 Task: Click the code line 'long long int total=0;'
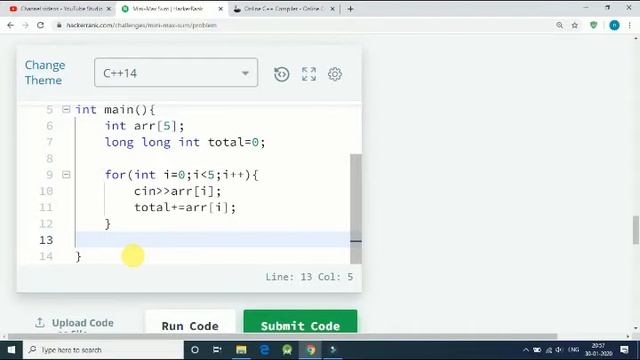click(185, 142)
